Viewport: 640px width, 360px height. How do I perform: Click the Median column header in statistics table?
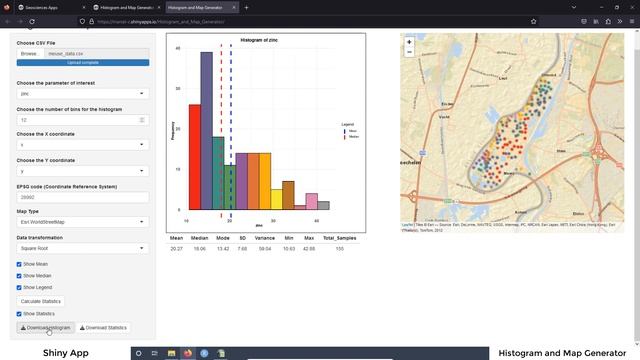click(200, 238)
